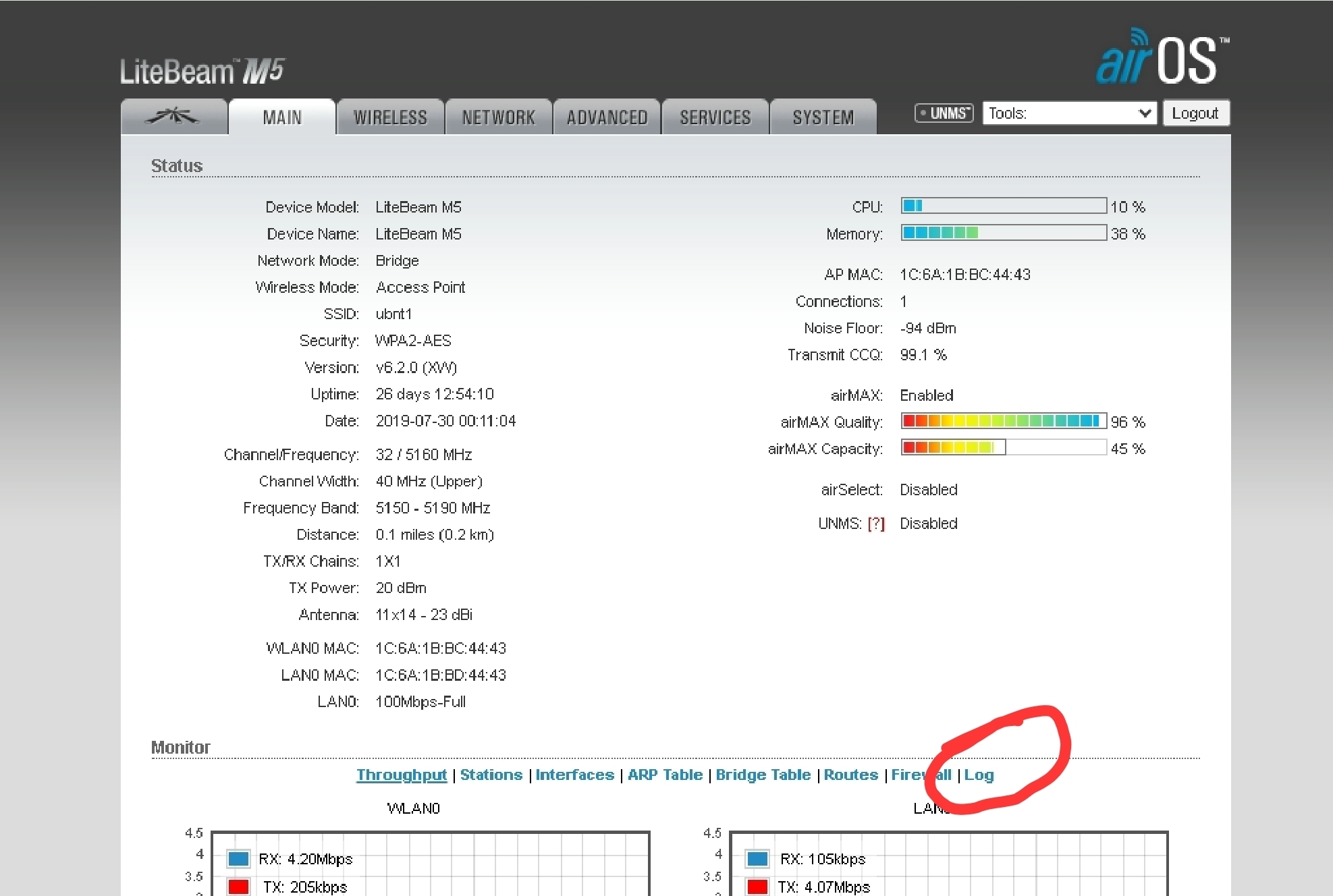Screen dimensions: 1333x896
Task: Click the Device Name value LiteBeam M5
Action: pyautogui.click(x=418, y=234)
